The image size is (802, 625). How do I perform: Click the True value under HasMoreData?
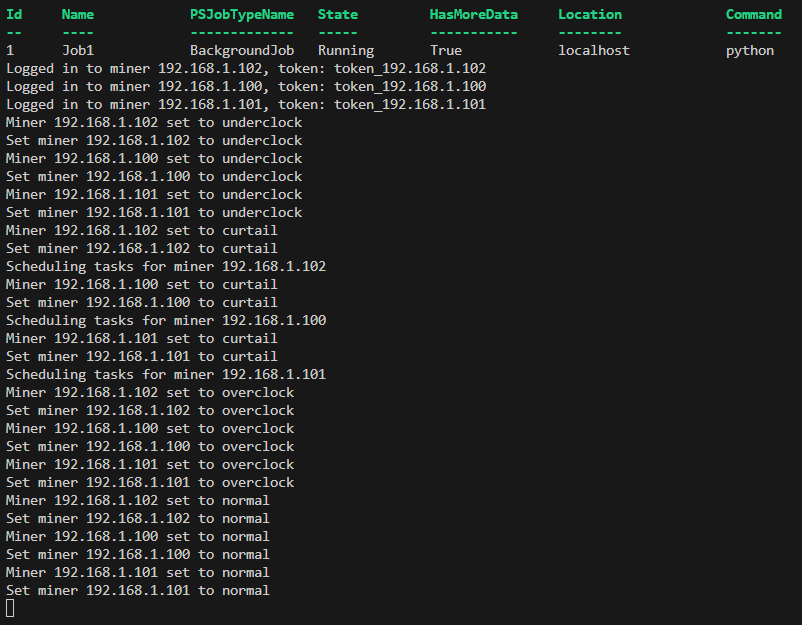tap(446, 50)
